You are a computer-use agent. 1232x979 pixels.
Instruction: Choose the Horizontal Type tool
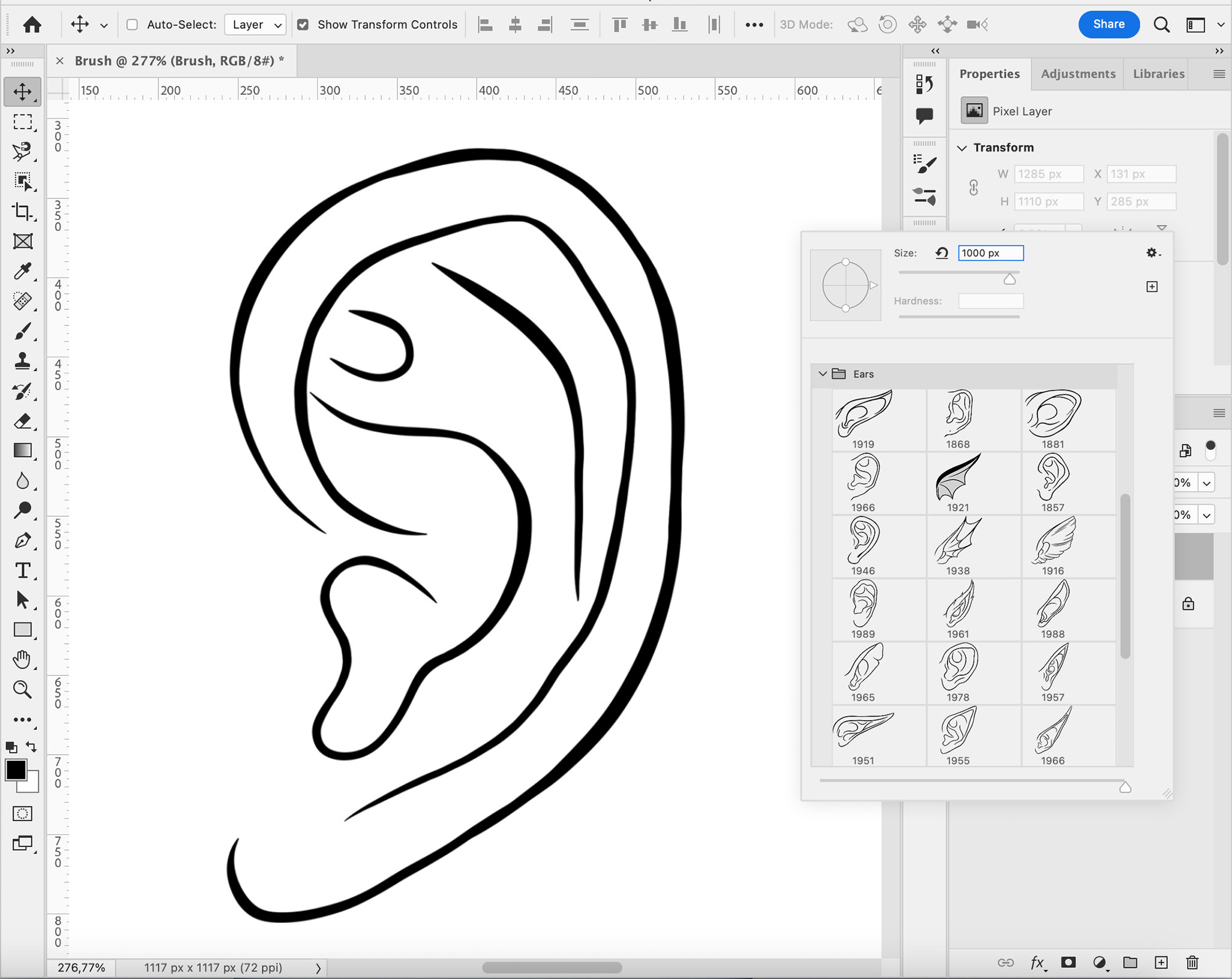23,571
